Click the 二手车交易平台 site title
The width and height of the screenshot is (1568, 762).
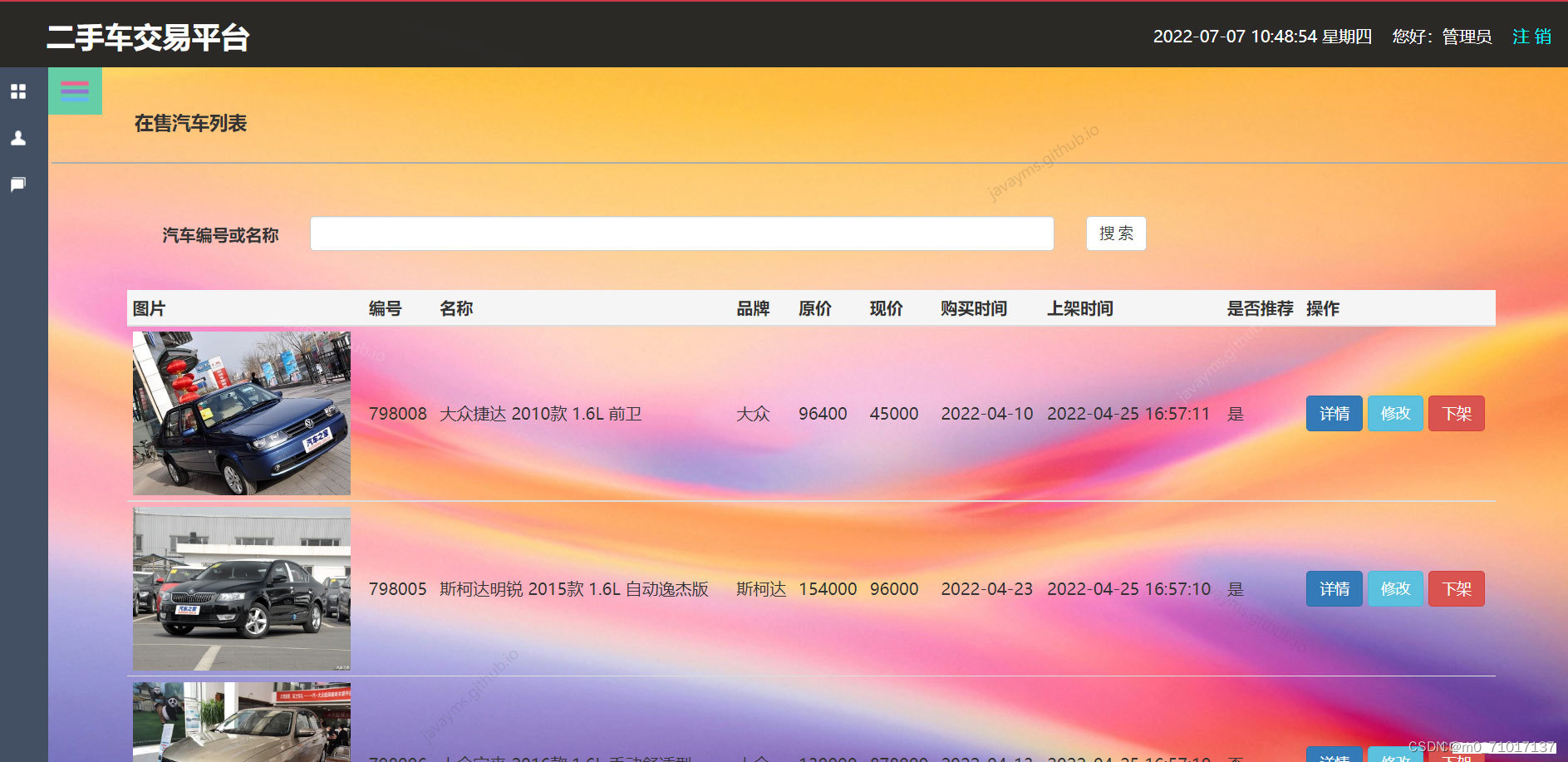[x=148, y=37]
